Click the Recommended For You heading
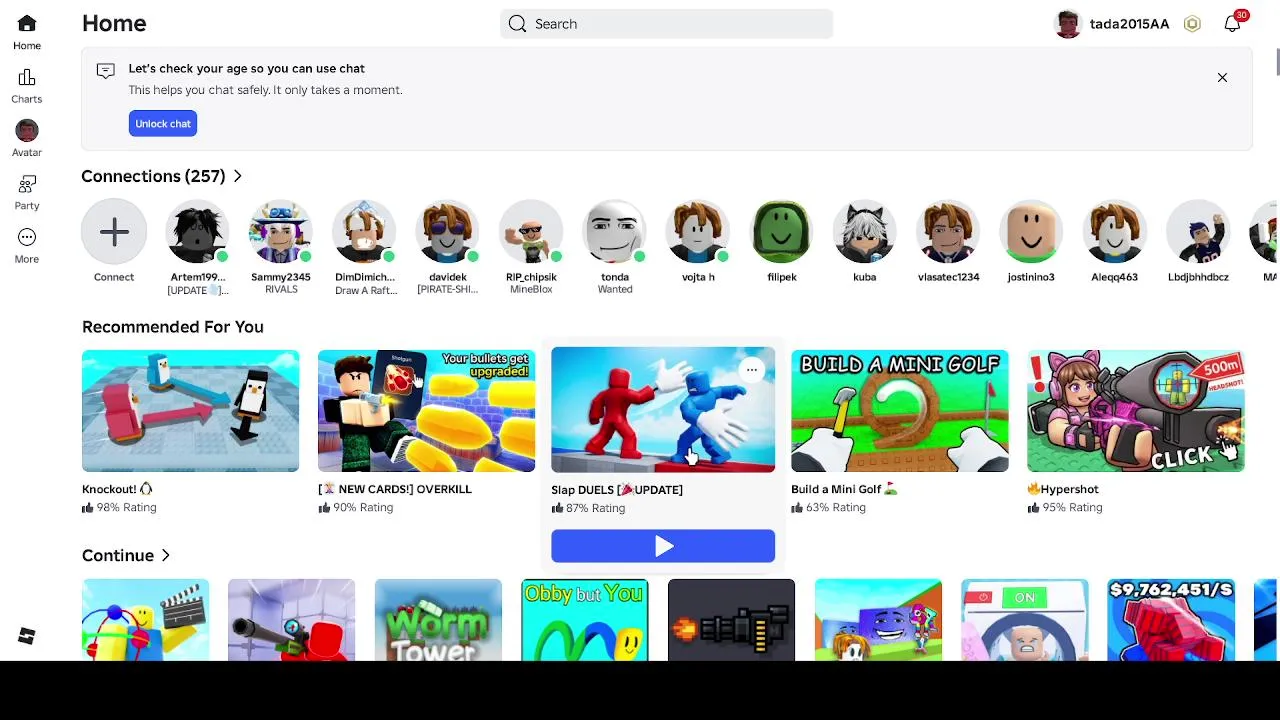Viewport: 1280px width, 720px height. (x=173, y=327)
